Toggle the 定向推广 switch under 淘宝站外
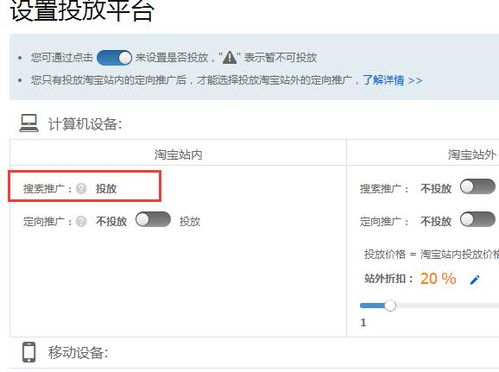 478,220
